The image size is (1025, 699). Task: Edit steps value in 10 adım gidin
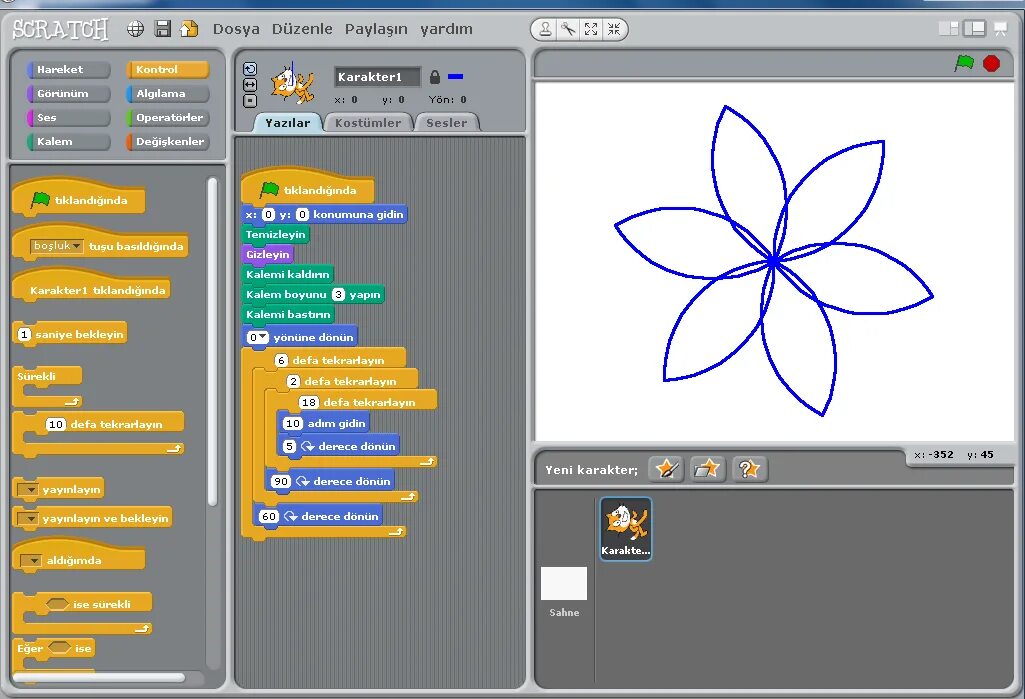(x=293, y=423)
